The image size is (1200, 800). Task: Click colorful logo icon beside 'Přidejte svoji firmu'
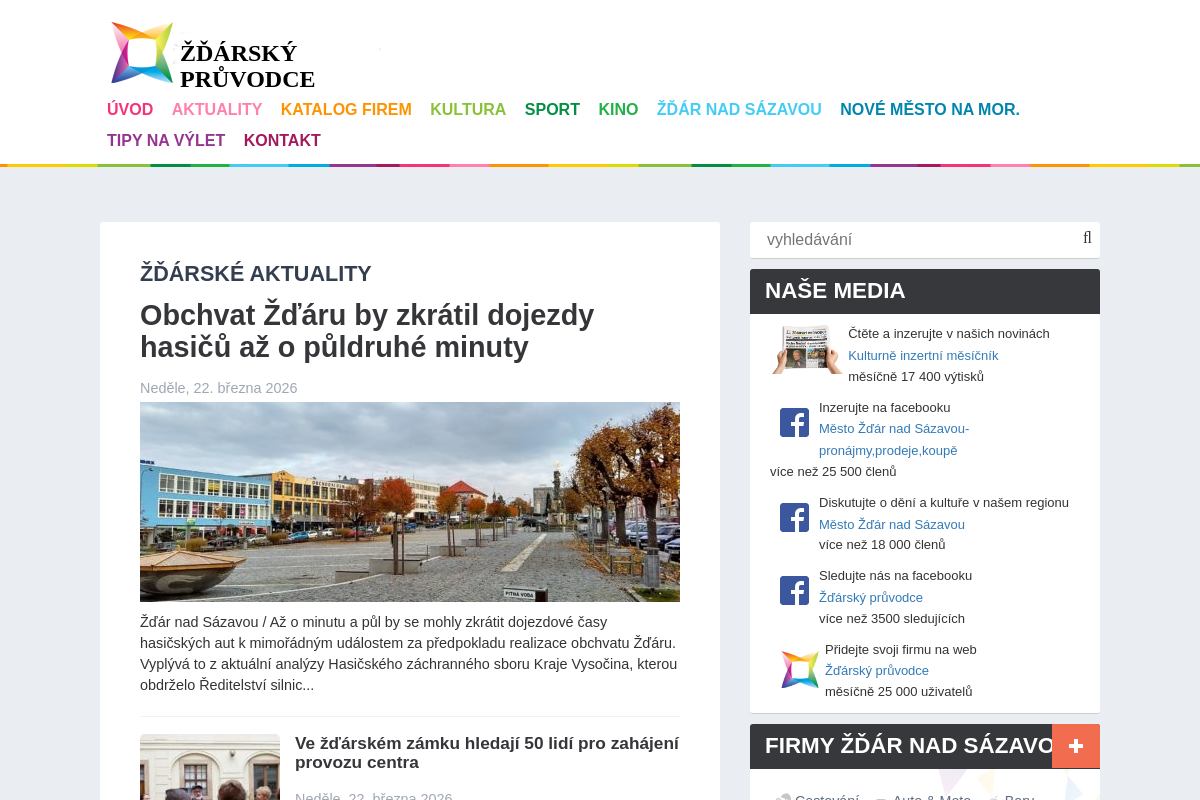[799, 669]
